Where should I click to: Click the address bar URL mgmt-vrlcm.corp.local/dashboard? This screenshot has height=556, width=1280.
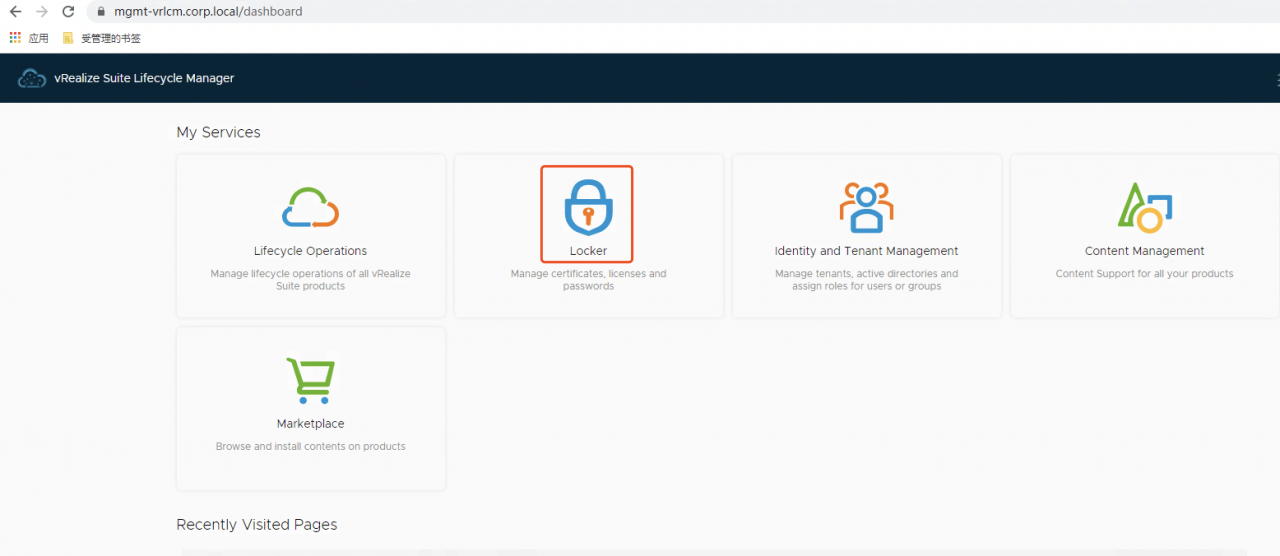[208, 12]
